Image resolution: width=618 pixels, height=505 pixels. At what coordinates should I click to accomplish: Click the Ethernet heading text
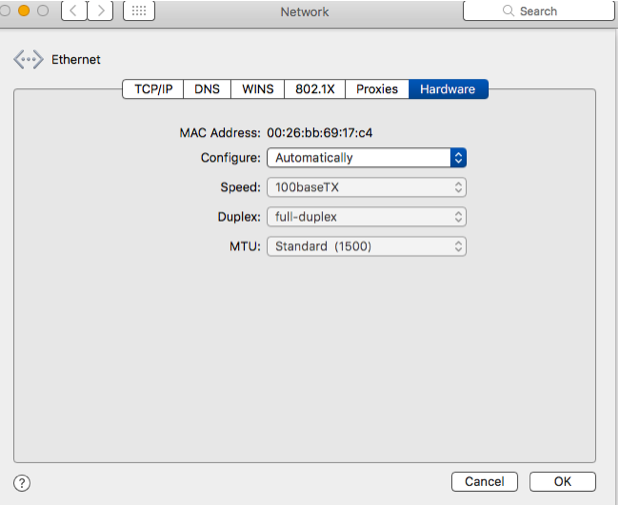[76, 60]
